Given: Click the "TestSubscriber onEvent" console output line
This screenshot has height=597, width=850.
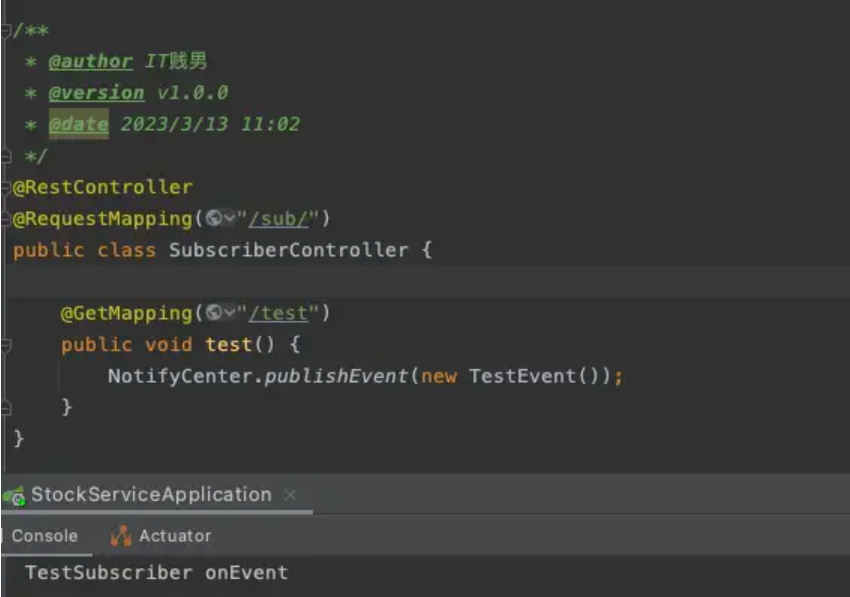Looking at the screenshot, I should coord(156,573).
